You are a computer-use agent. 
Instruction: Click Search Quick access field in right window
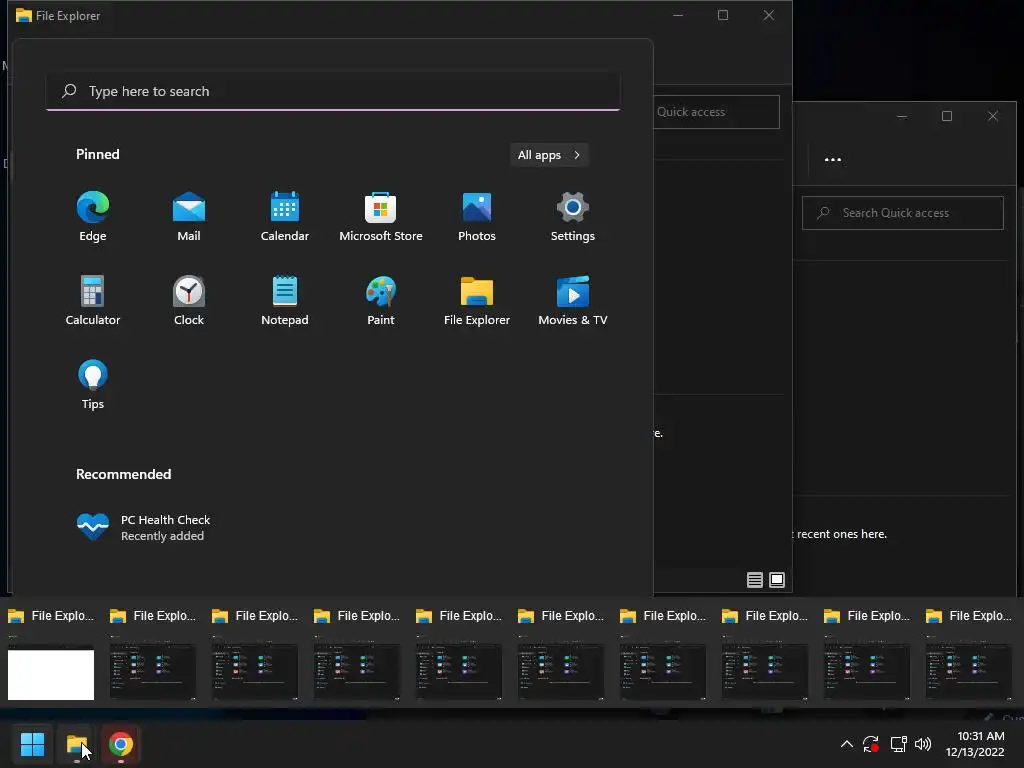pos(903,213)
